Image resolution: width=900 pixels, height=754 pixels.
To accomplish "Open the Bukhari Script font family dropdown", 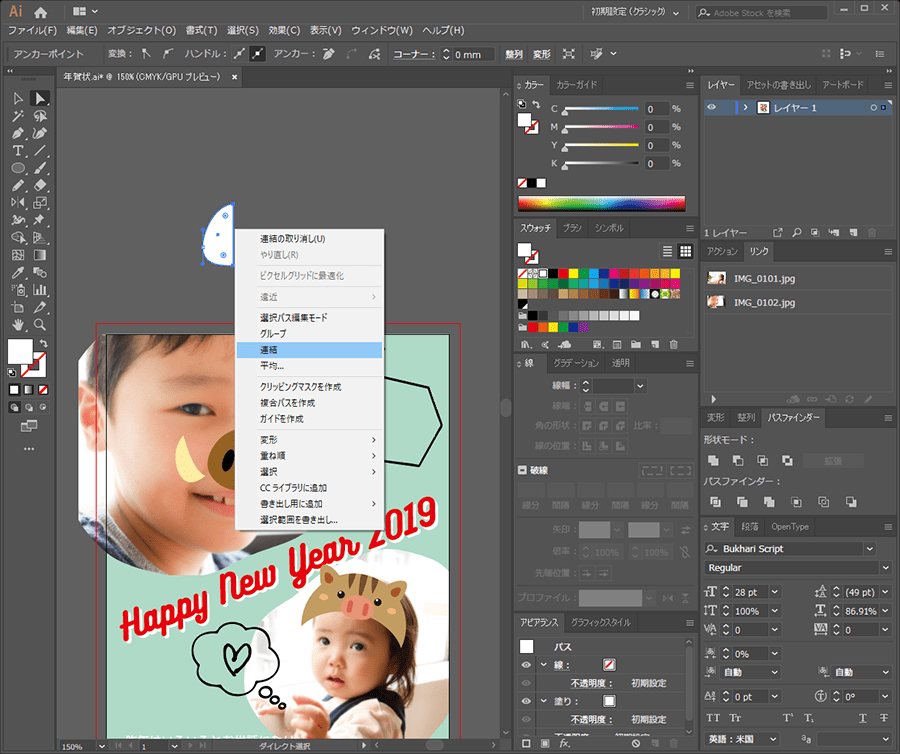I will pos(869,549).
